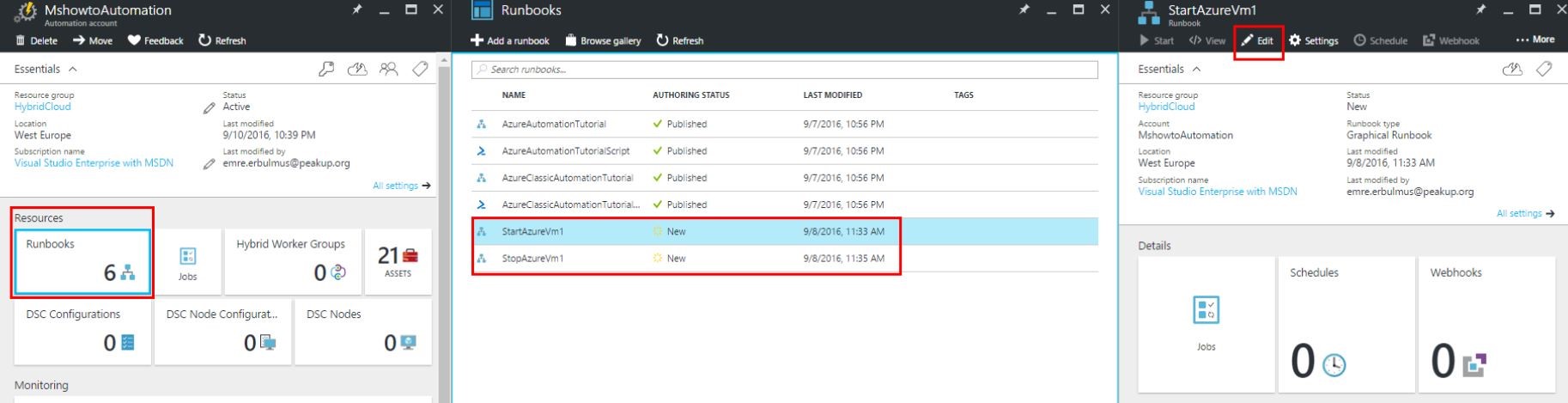The image size is (1568, 403).
Task: Click View in the StartAzureVm1 toolbar
Action: 1207,40
